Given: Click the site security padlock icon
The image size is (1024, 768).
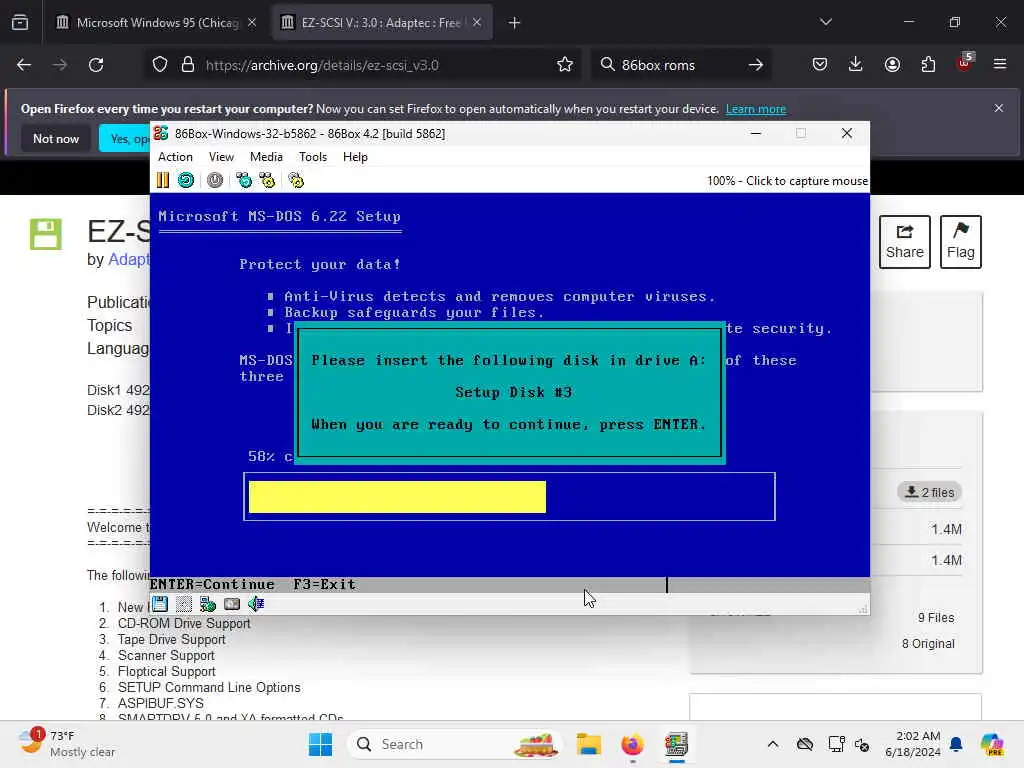Looking at the screenshot, I should pos(188,65).
